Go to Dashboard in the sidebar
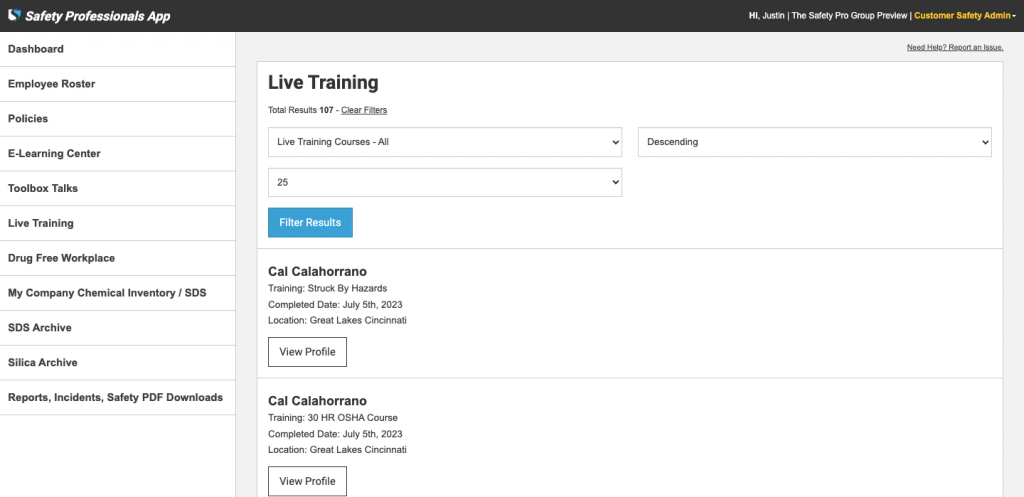 click(x=36, y=49)
